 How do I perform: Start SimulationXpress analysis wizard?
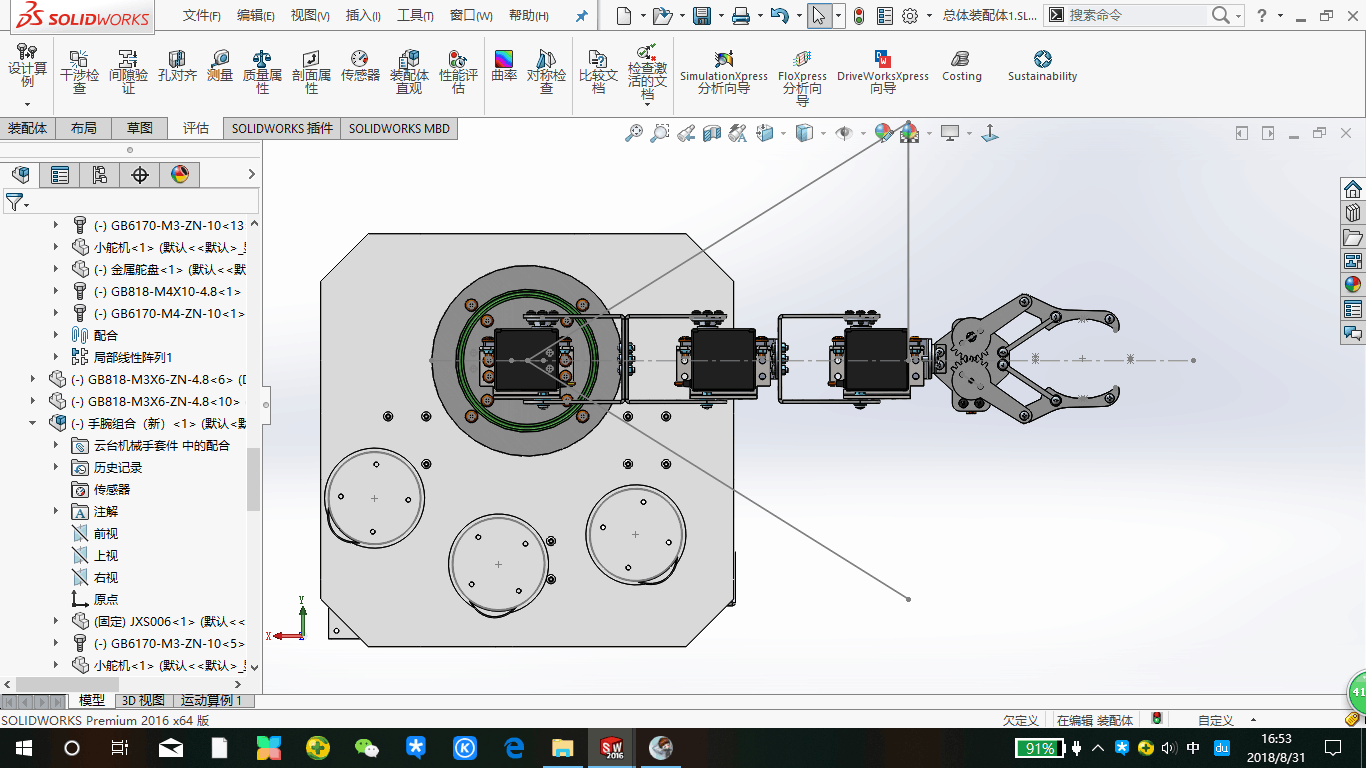pos(724,72)
